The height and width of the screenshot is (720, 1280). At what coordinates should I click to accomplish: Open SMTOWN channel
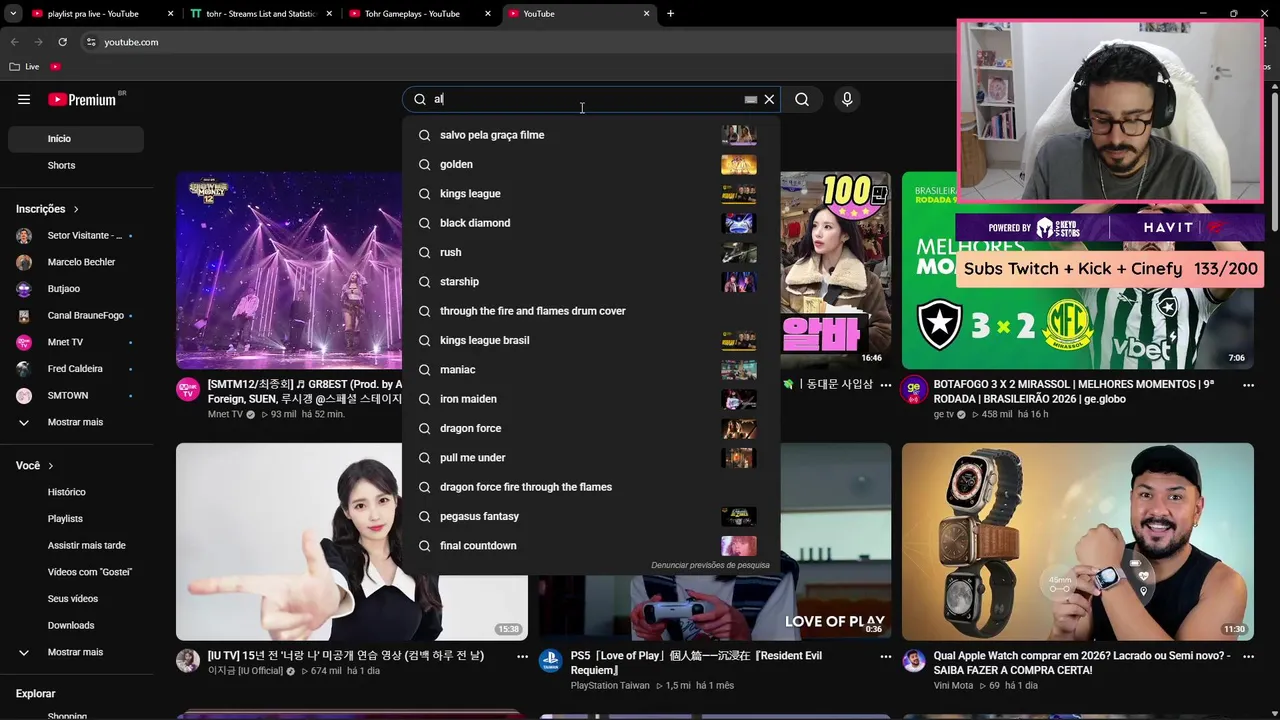click(x=76, y=396)
